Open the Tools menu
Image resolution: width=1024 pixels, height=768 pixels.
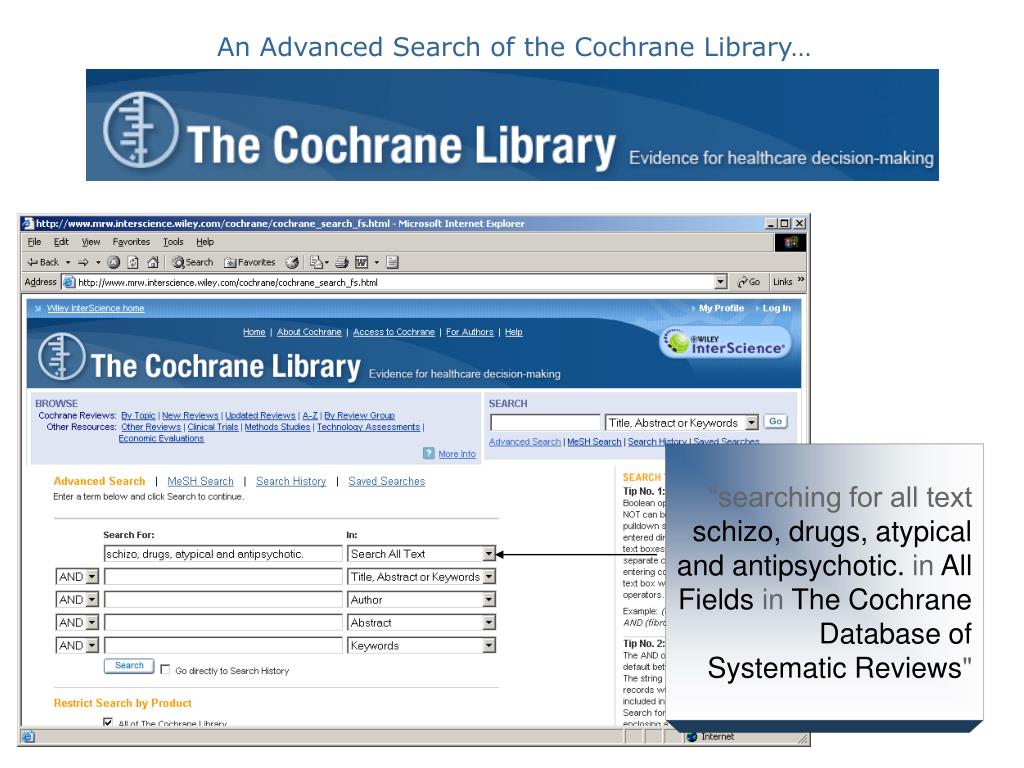pos(173,242)
